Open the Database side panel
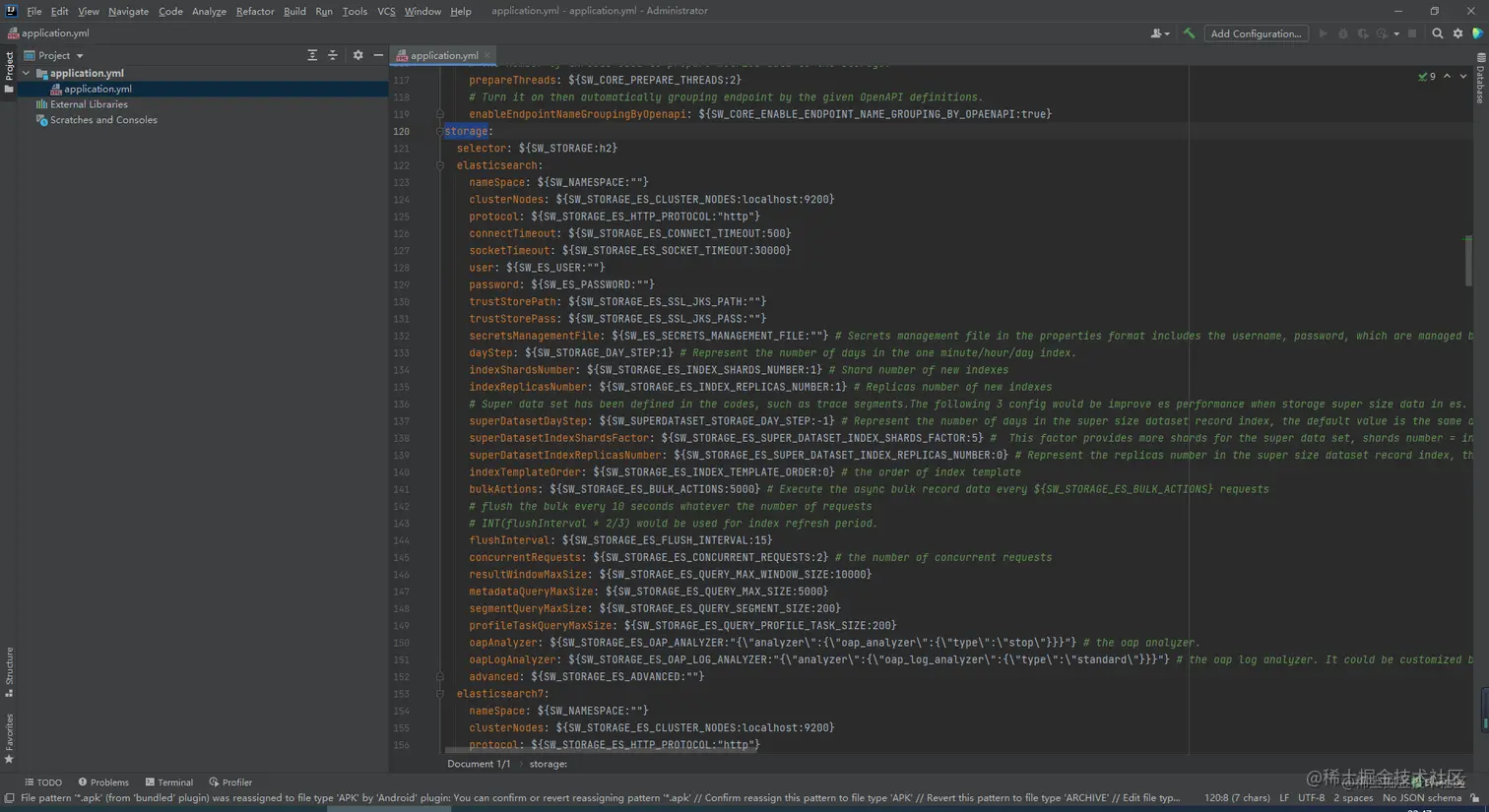This screenshot has width=1489, height=812. point(1480,79)
